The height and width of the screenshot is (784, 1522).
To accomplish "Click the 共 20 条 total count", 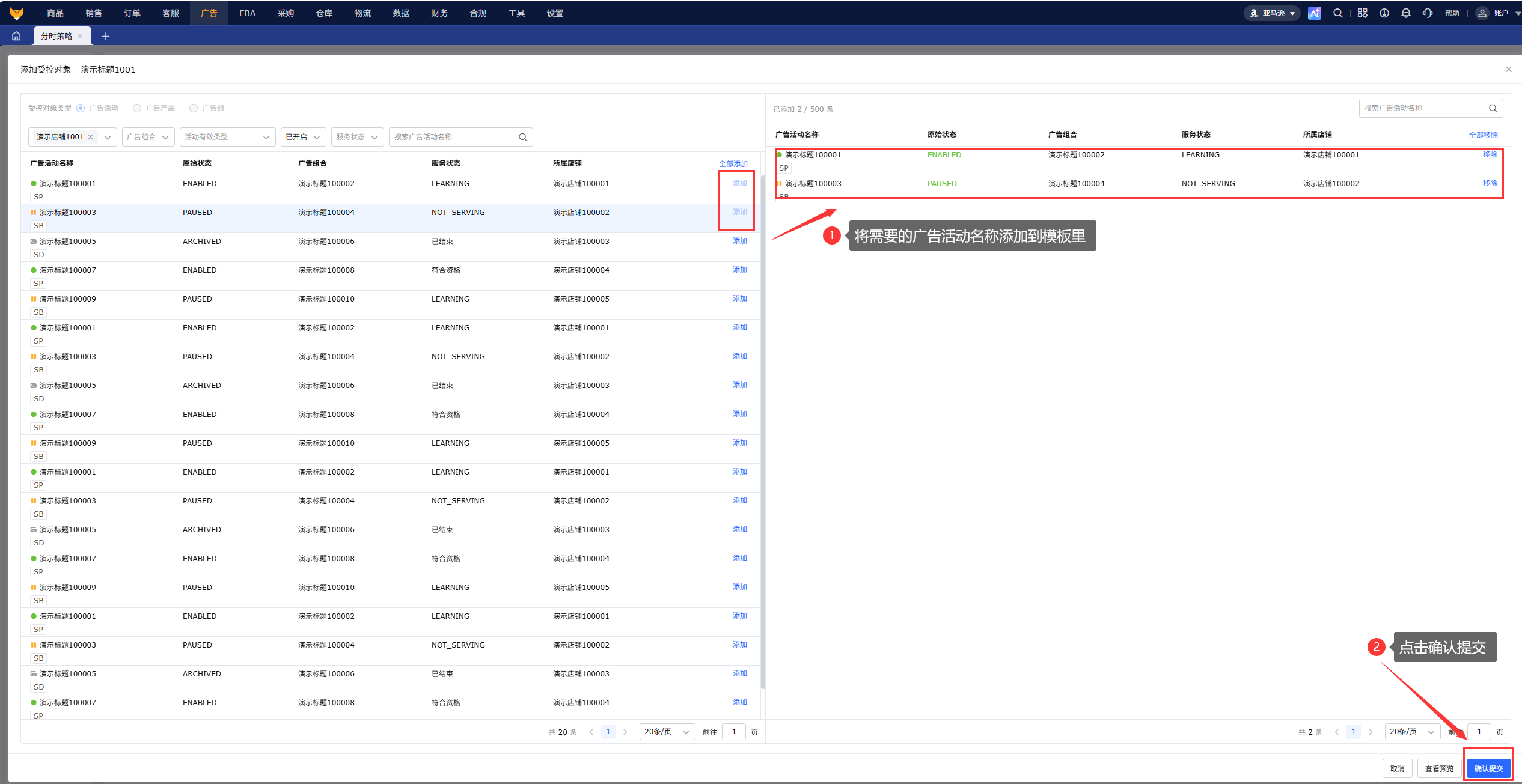I will [x=563, y=732].
